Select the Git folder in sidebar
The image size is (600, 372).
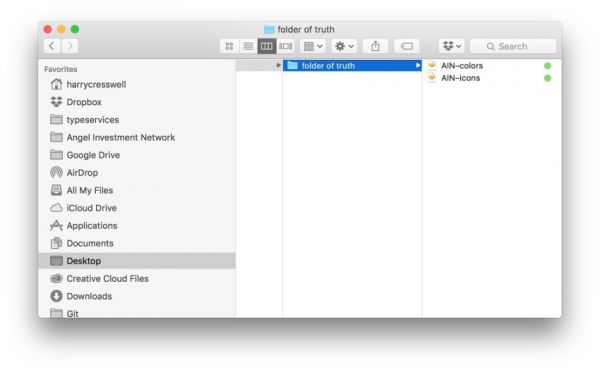click(137, 313)
